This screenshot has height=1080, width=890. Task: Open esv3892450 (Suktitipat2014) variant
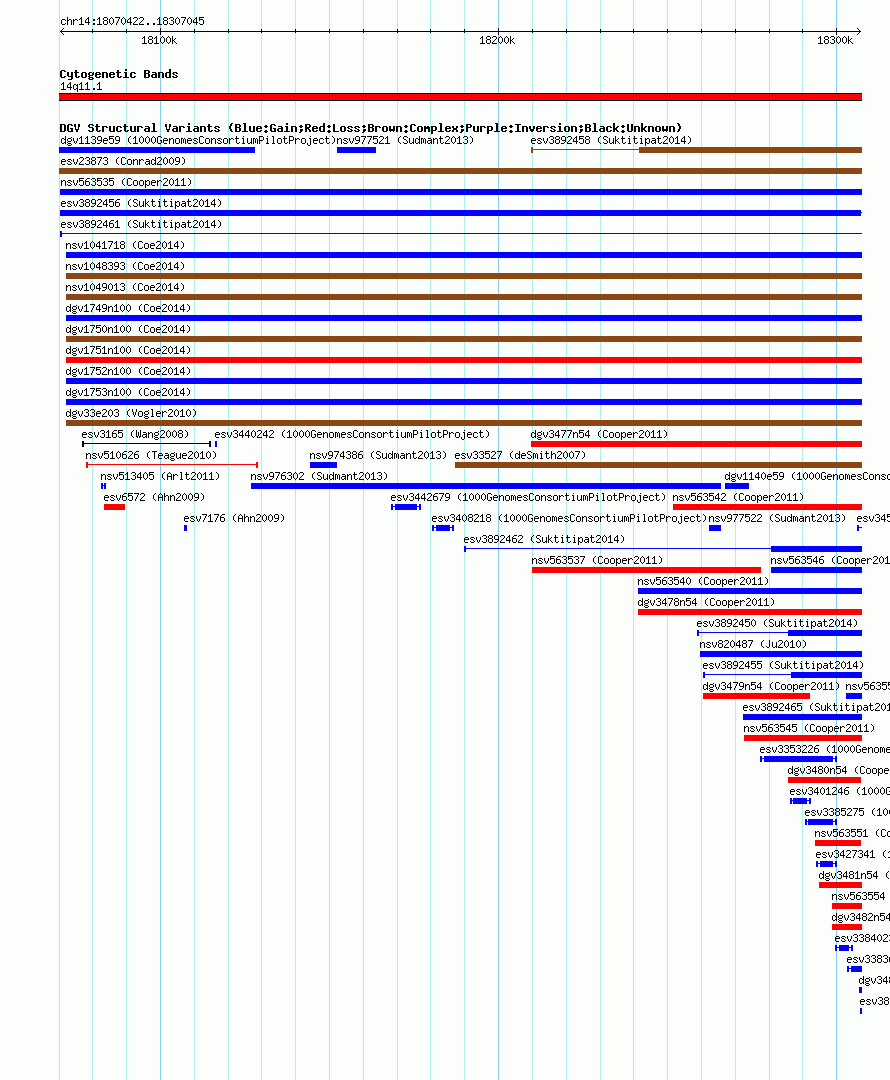(778, 623)
